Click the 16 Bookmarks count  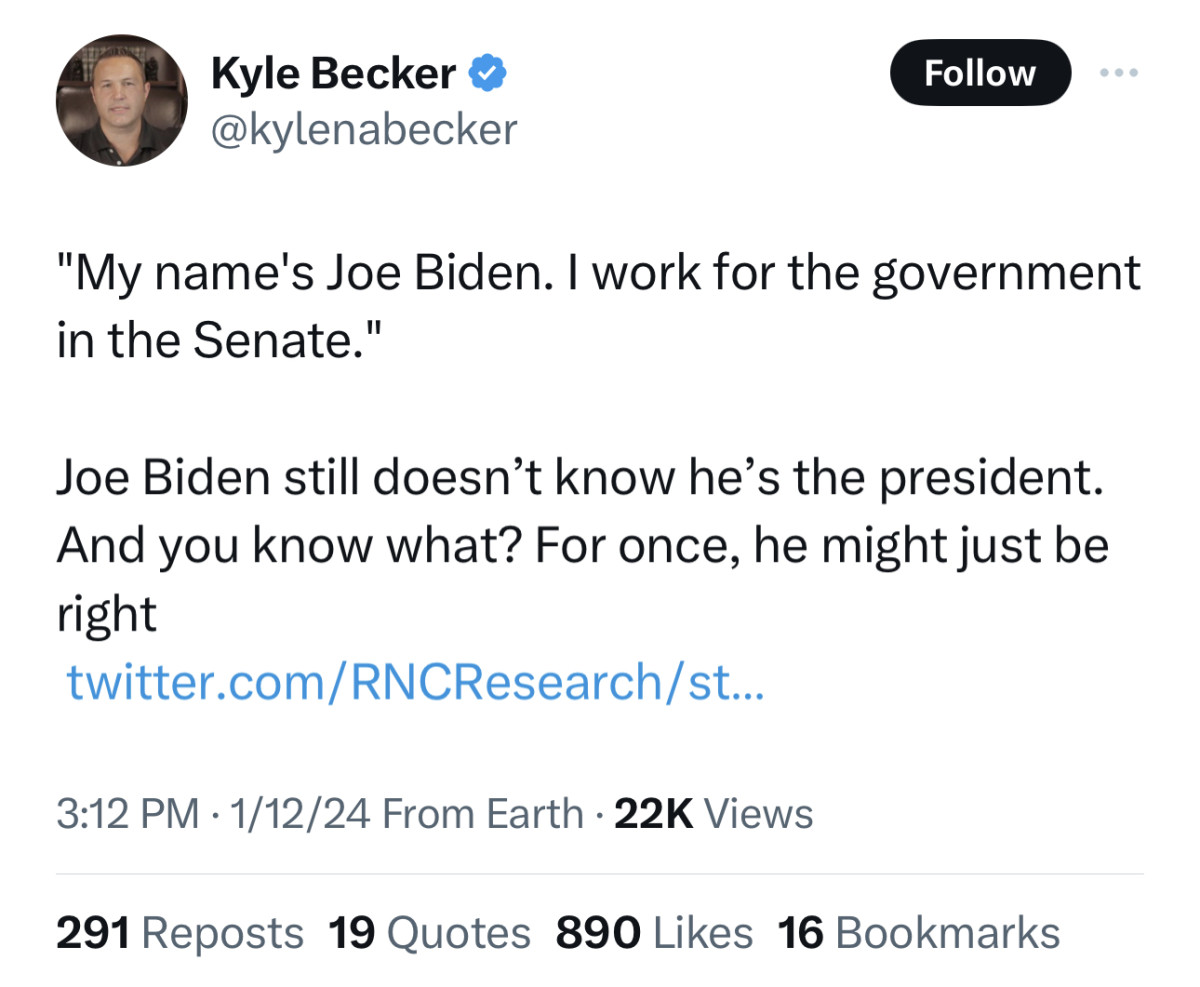(x=918, y=933)
